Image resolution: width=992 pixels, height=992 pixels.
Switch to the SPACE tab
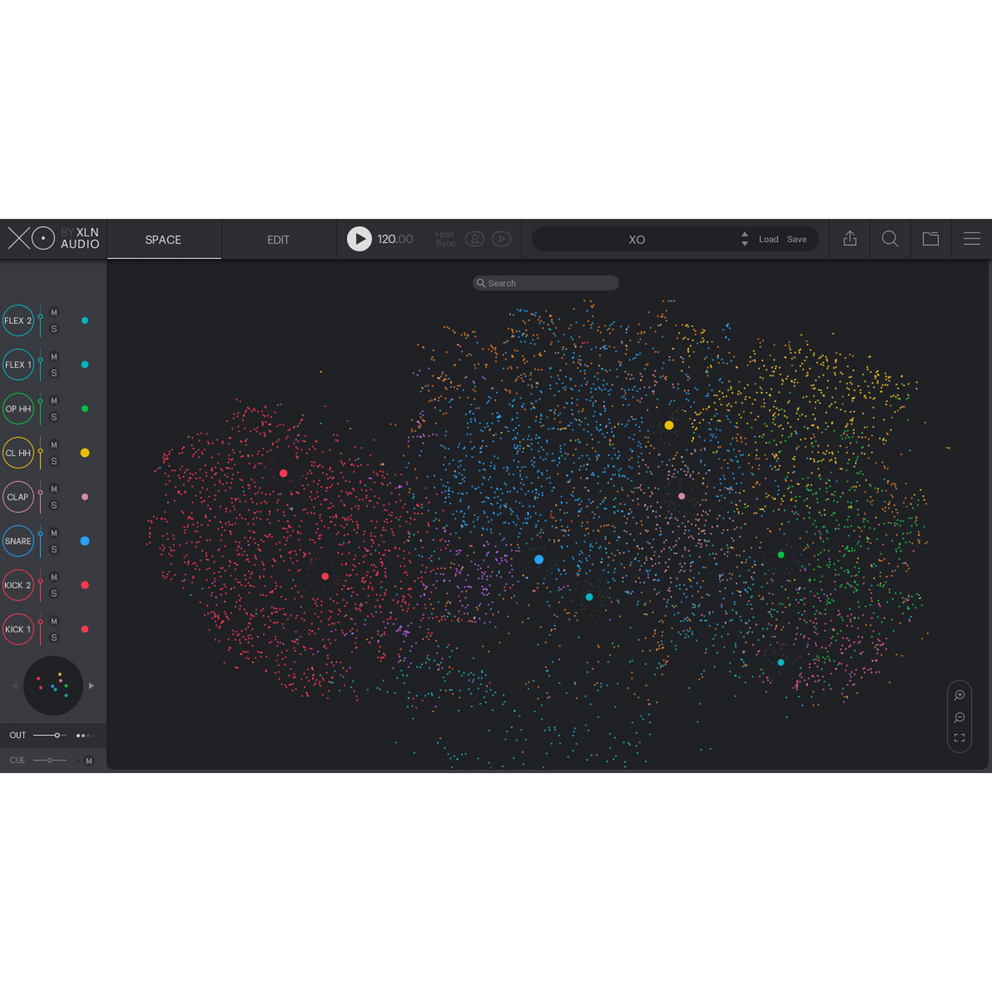163,239
